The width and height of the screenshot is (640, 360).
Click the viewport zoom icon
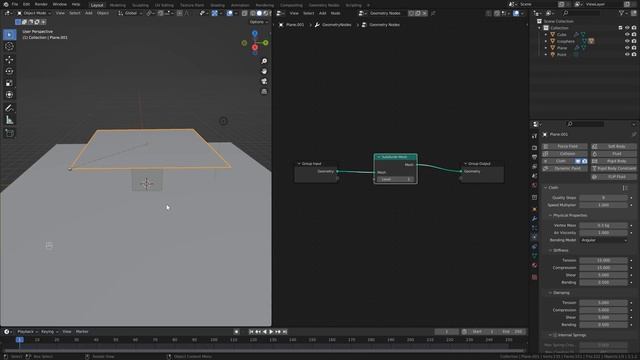pos(264,61)
